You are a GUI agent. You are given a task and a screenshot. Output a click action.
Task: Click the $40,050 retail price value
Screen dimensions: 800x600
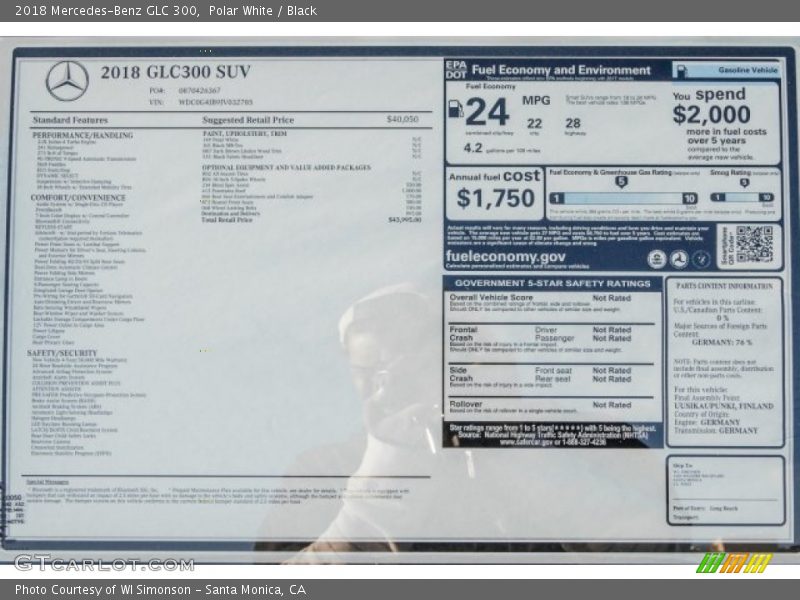pos(403,119)
